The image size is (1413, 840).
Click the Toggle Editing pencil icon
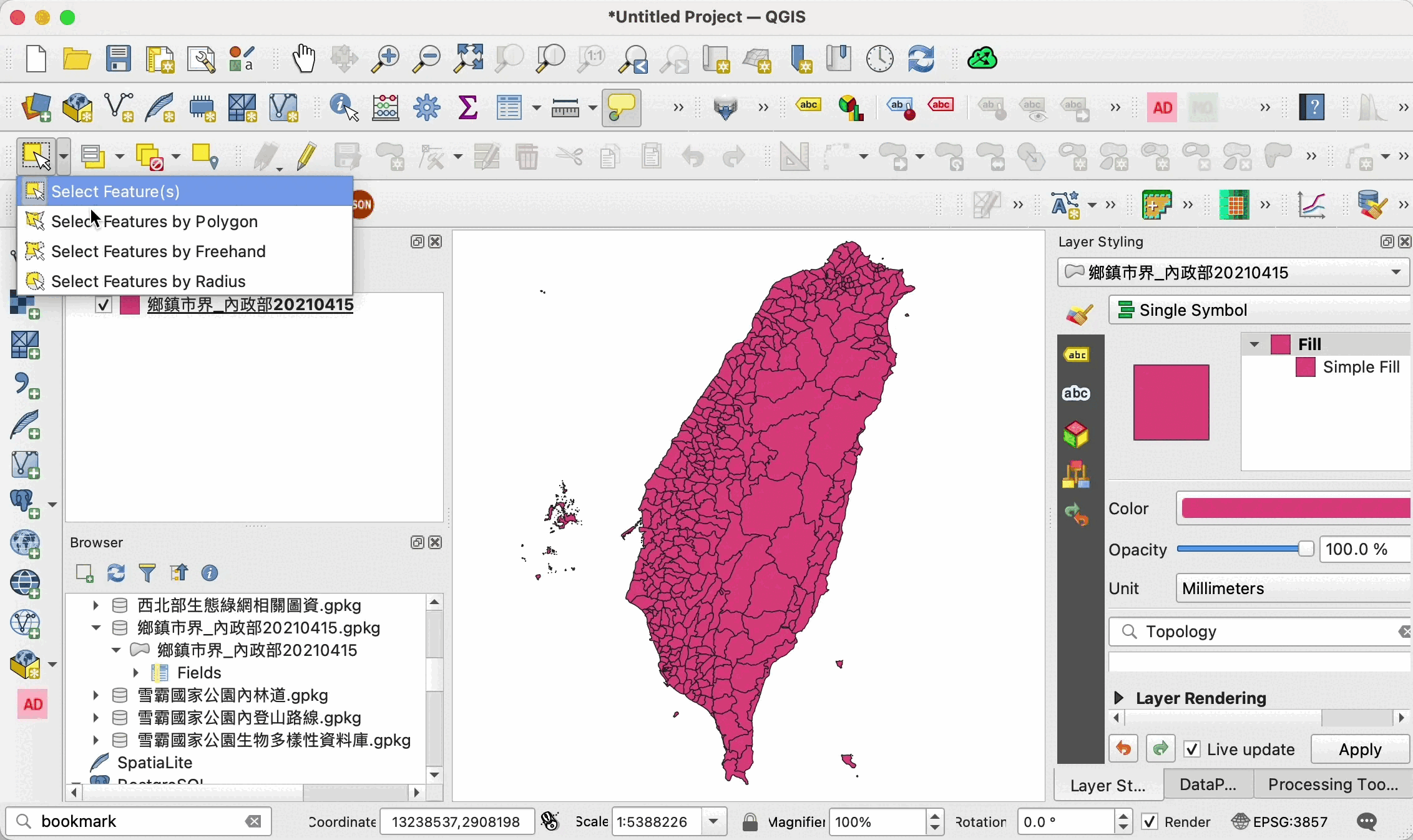tap(306, 156)
